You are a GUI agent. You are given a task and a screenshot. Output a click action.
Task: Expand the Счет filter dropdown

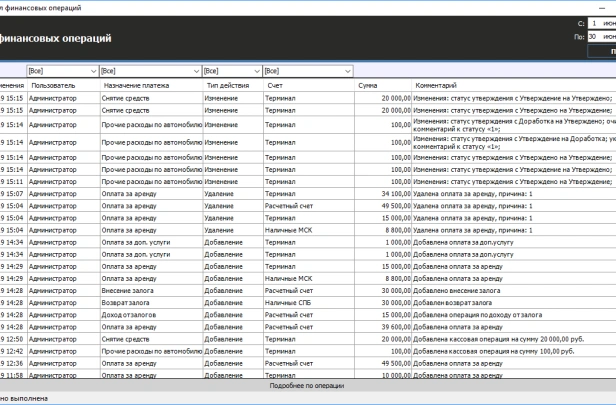click(346, 71)
